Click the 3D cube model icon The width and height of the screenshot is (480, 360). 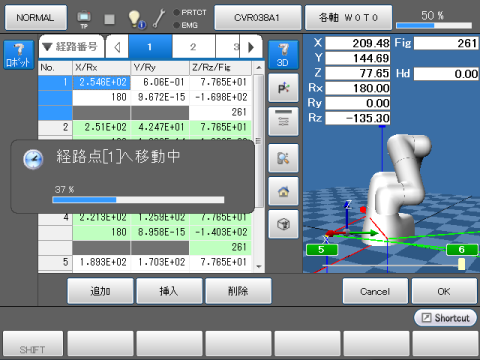click(283, 224)
